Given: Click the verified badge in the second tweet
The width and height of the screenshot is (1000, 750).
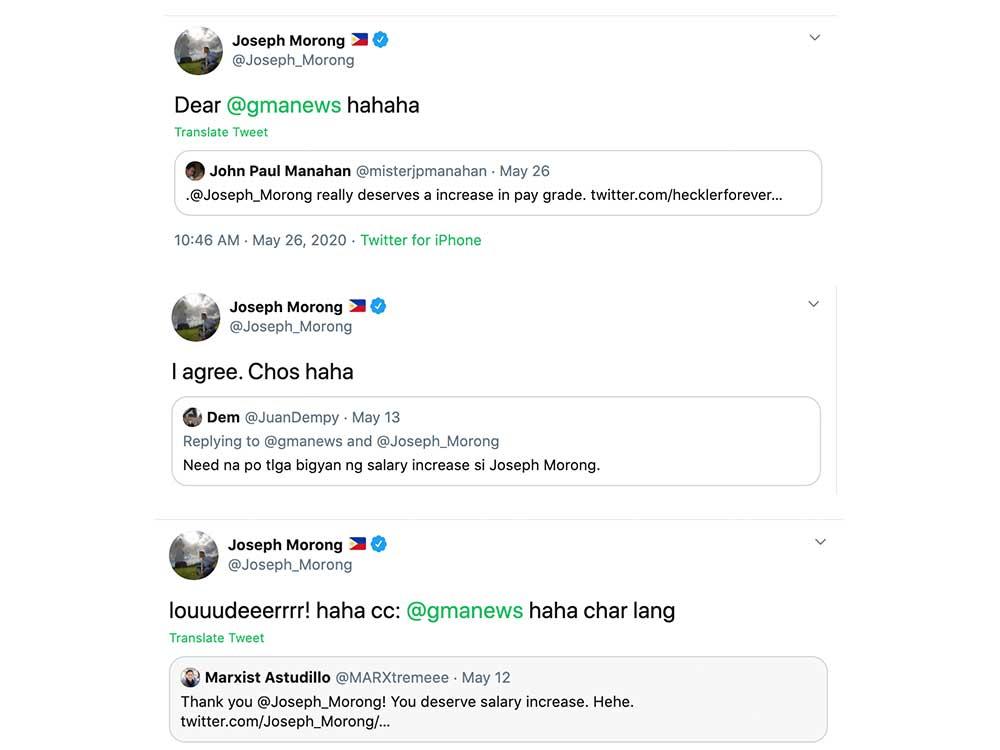Looking at the screenshot, I should coord(379,307).
